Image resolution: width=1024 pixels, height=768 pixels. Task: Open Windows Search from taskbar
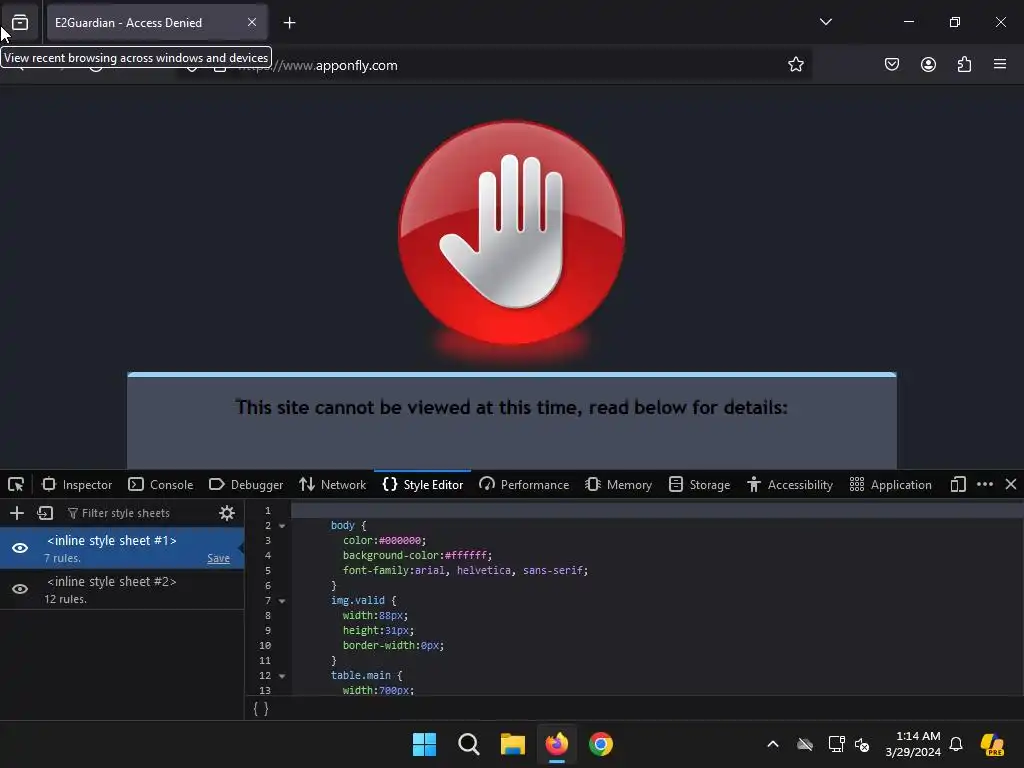[x=469, y=744]
